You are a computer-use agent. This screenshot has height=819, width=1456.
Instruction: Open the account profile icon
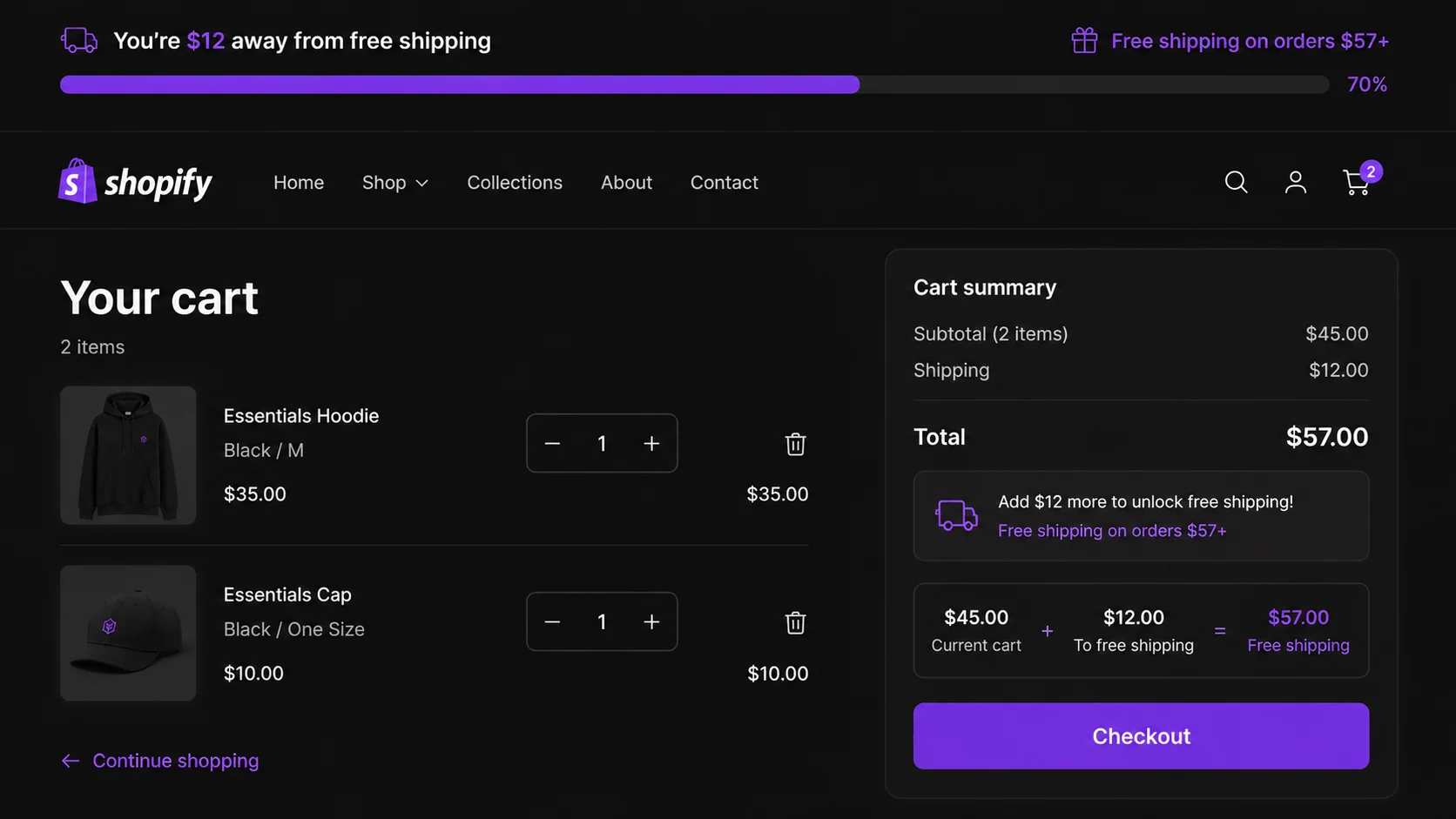[x=1296, y=182]
